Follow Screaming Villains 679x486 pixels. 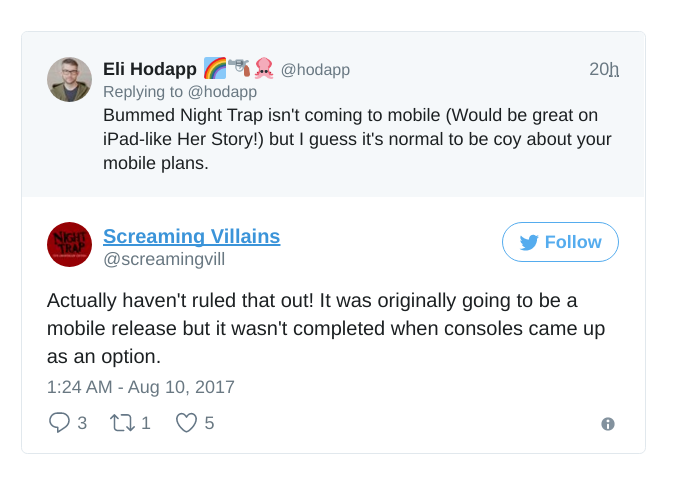(560, 242)
